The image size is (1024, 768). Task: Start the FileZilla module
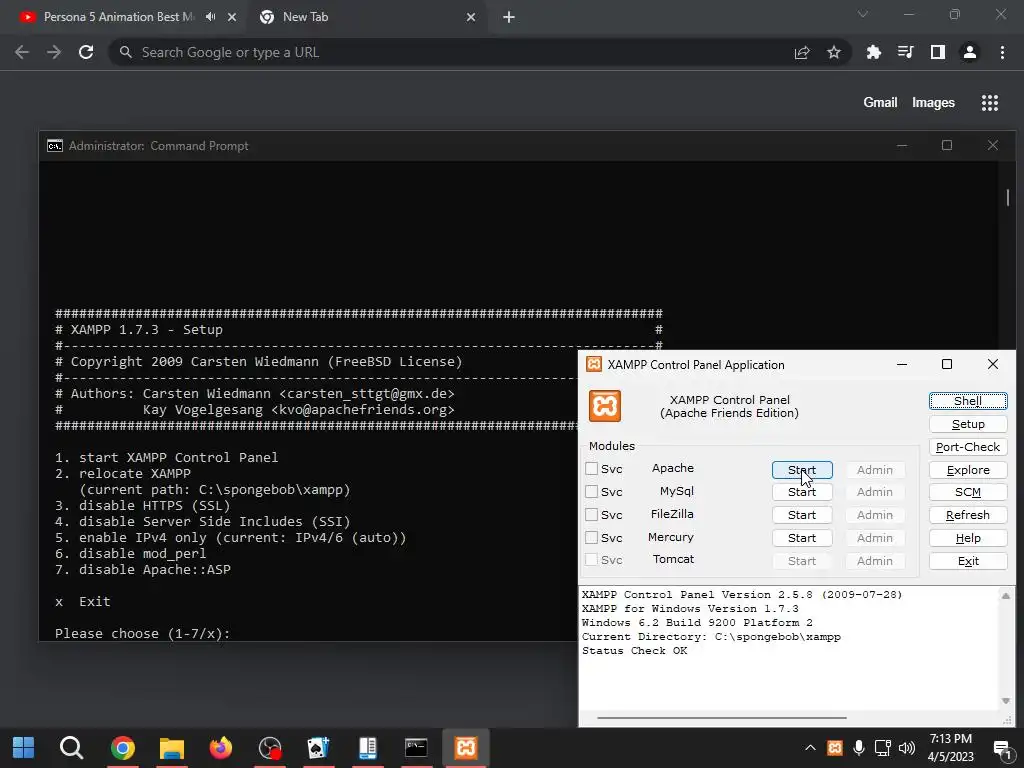(x=802, y=515)
